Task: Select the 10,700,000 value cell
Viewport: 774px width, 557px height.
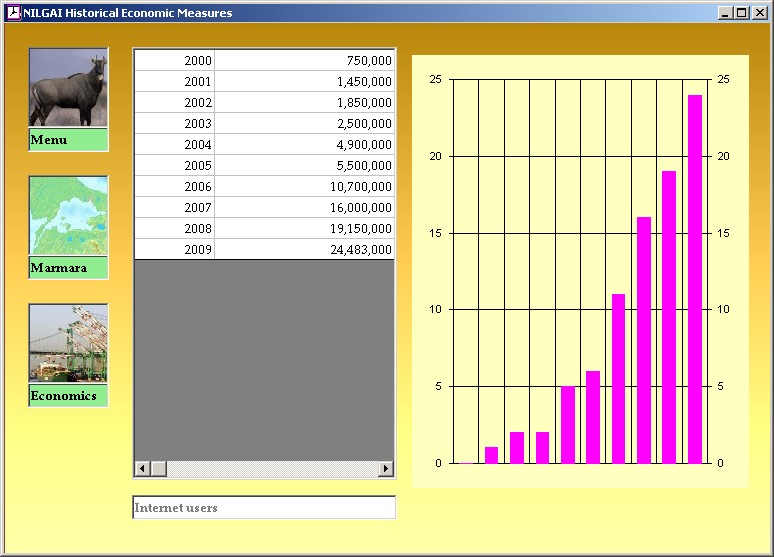Action: pos(305,187)
